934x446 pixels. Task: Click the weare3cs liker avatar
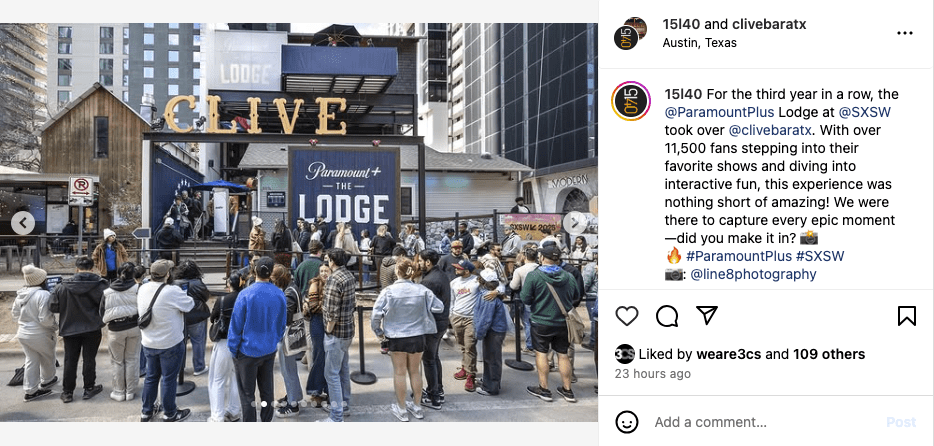[x=624, y=354]
